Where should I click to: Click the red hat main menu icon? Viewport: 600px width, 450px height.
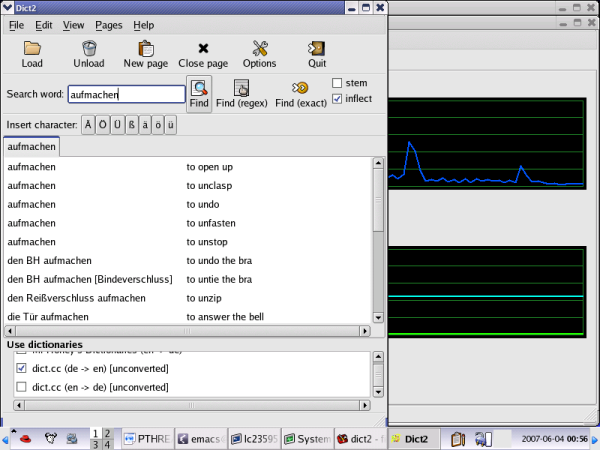click(25, 438)
